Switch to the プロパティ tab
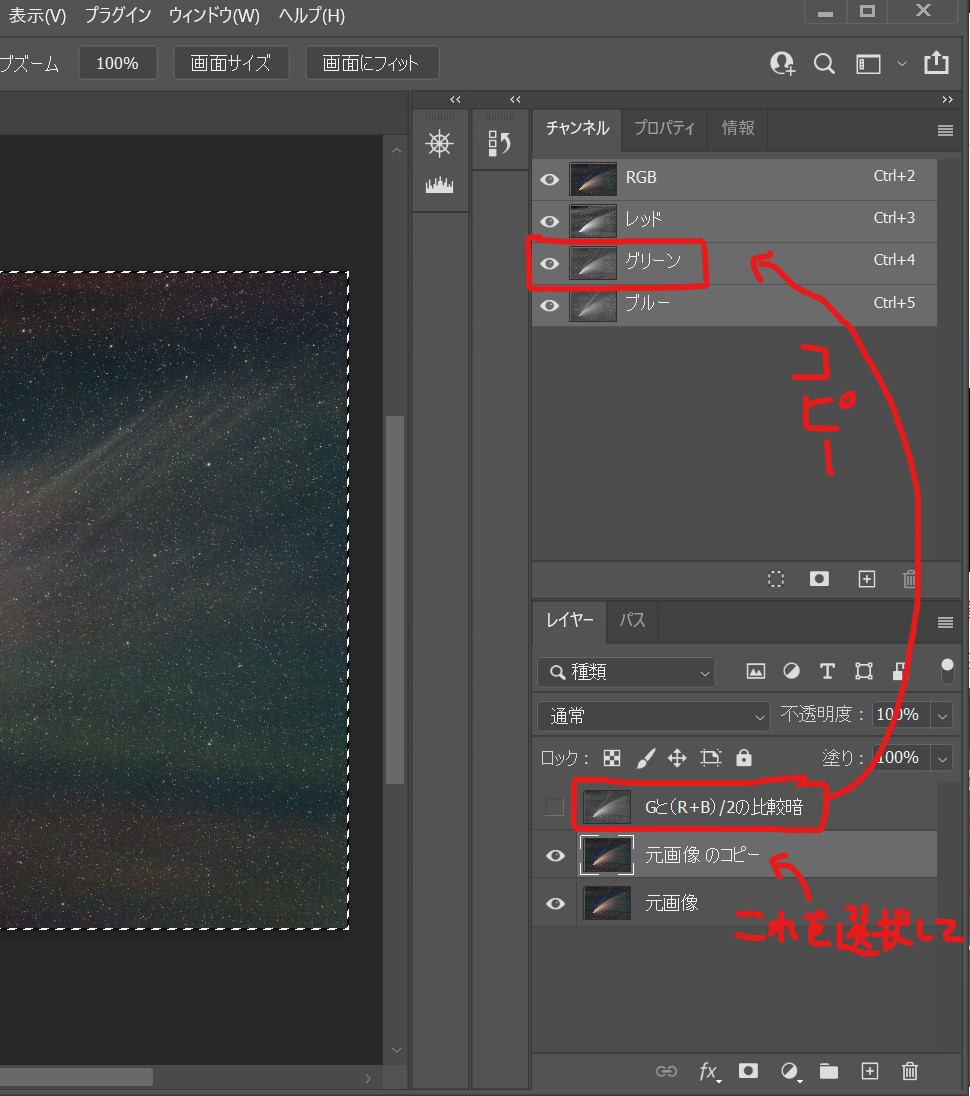 pos(664,129)
